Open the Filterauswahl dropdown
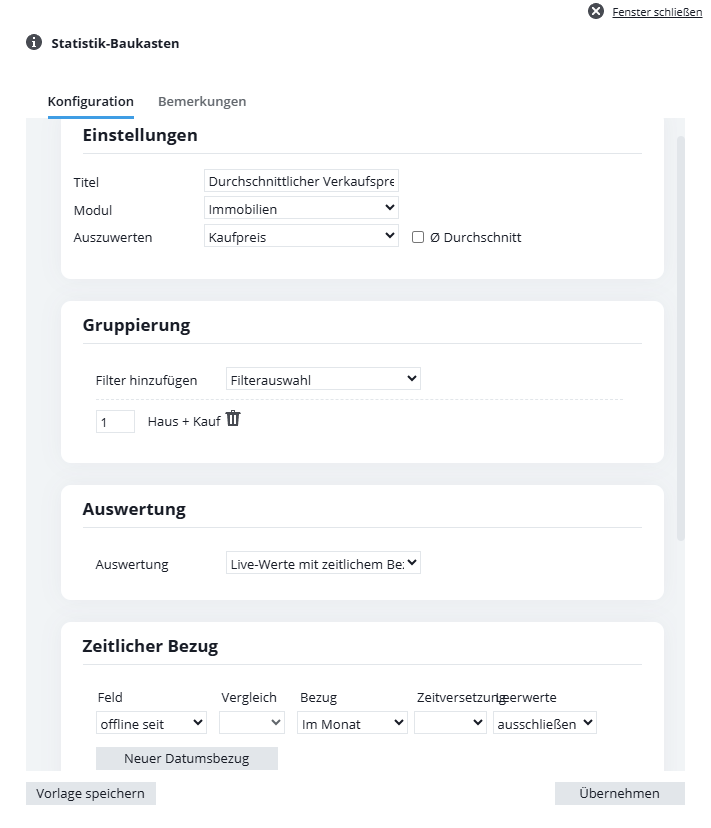The height and width of the screenshot is (828, 711). pos(323,379)
